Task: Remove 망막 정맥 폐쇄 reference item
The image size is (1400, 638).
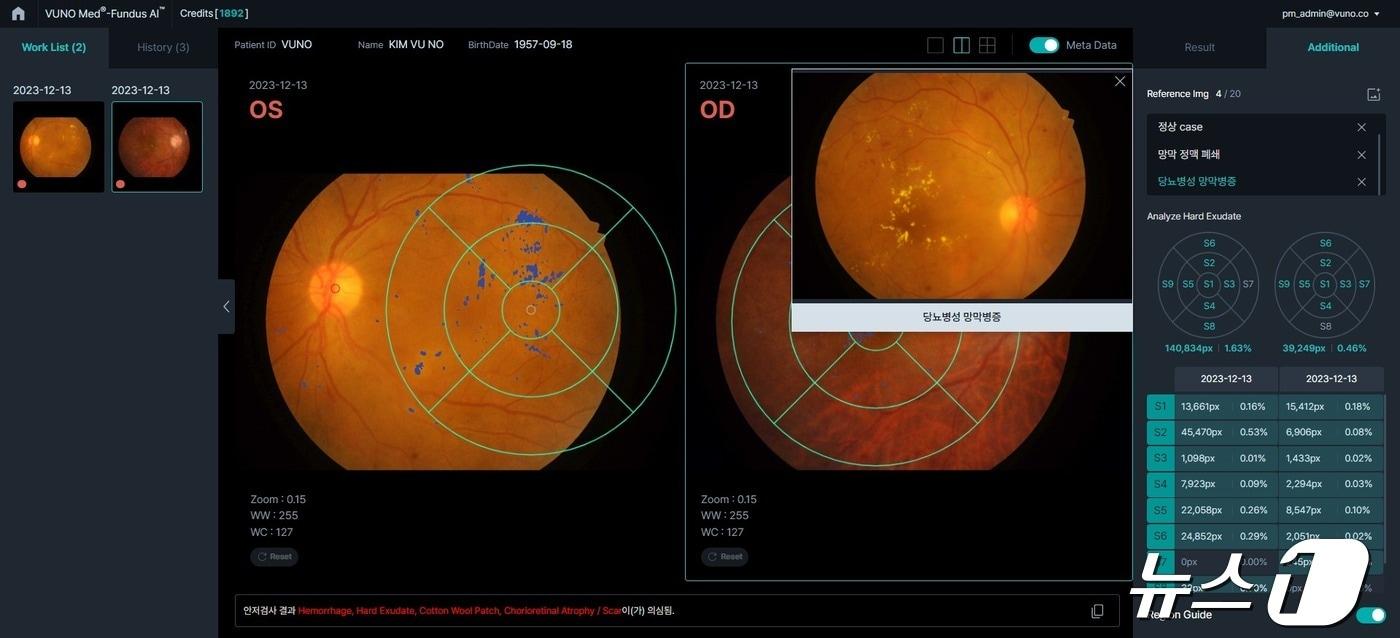Action: 1361,155
